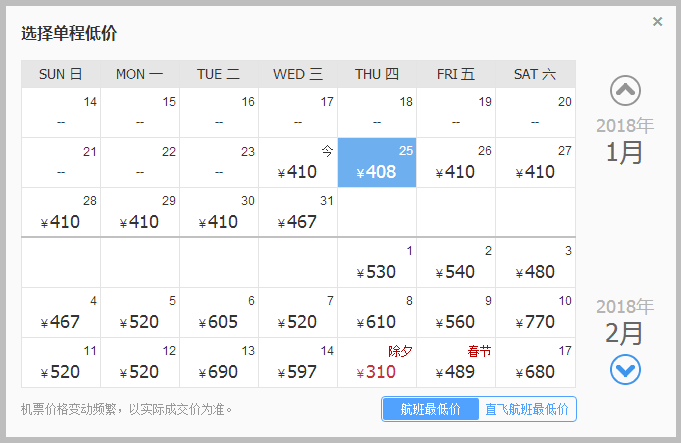Choose 春节 date priced at ¥489
Viewport: 681px width, 443px height.
(x=456, y=362)
